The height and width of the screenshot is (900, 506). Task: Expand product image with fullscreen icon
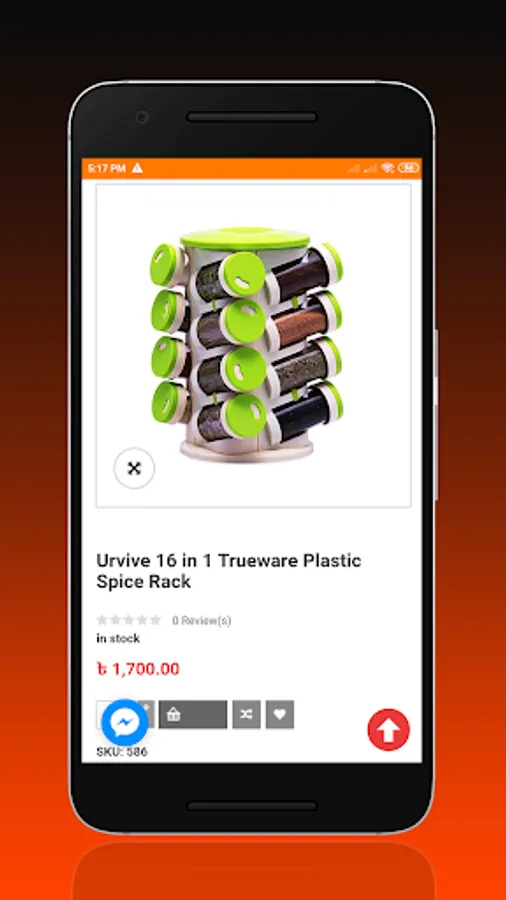134,468
